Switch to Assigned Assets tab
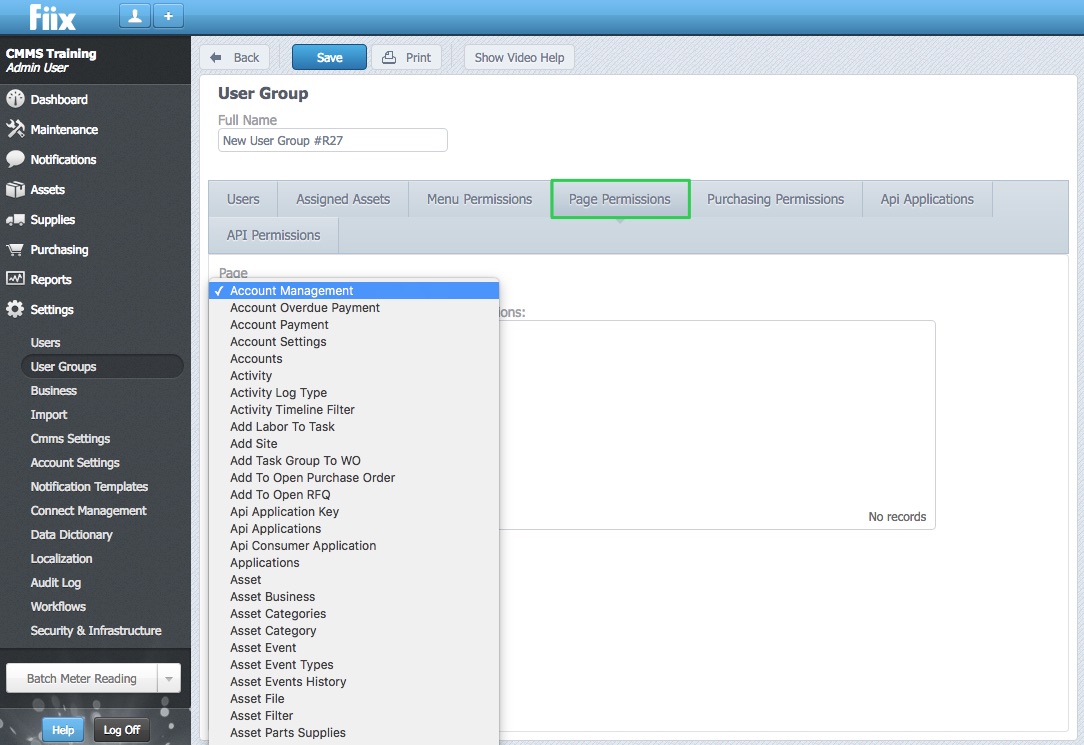The image size is (1084, 745). (343, 199)
